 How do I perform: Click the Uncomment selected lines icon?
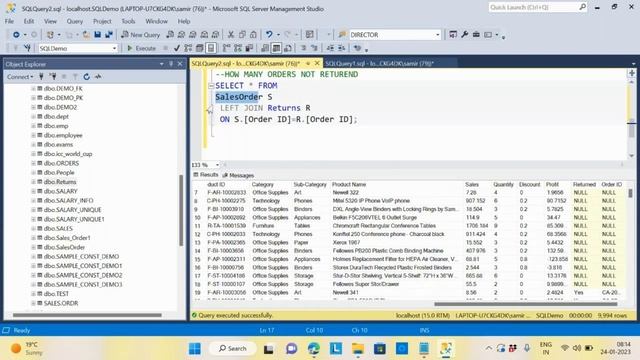tap(314, 48)
